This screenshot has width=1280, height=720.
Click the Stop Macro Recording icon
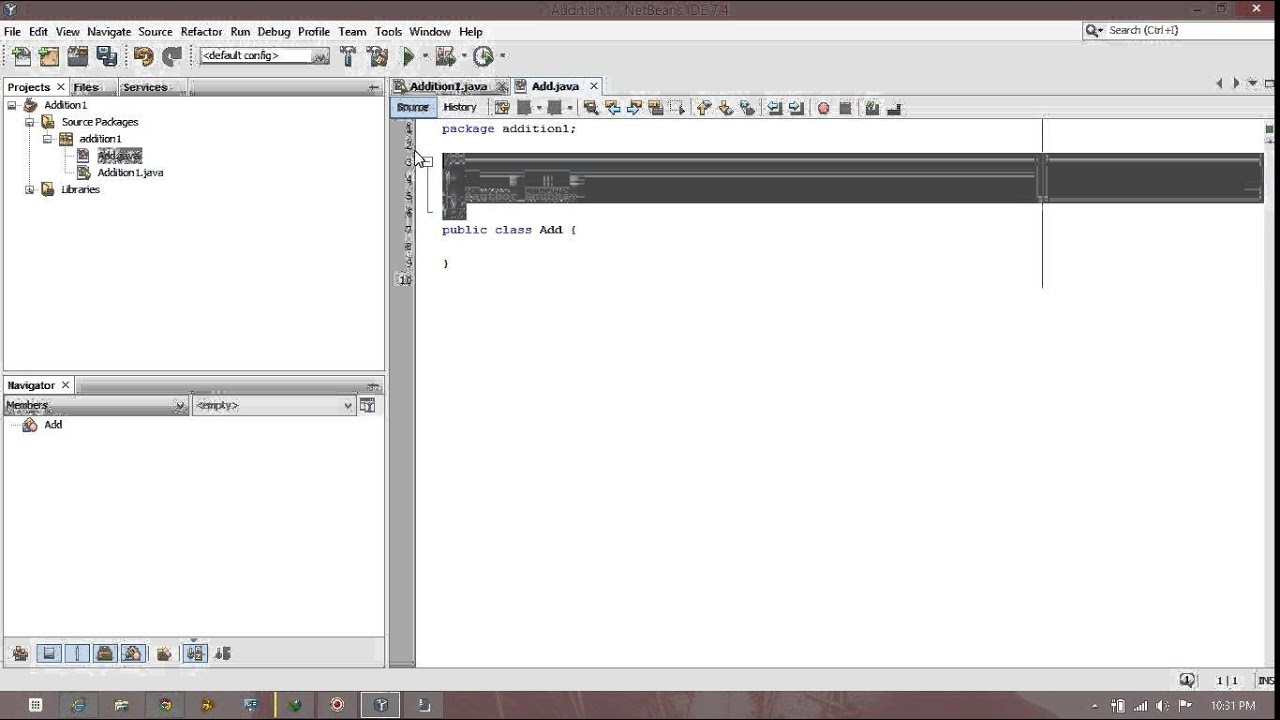tap(846, 108)
